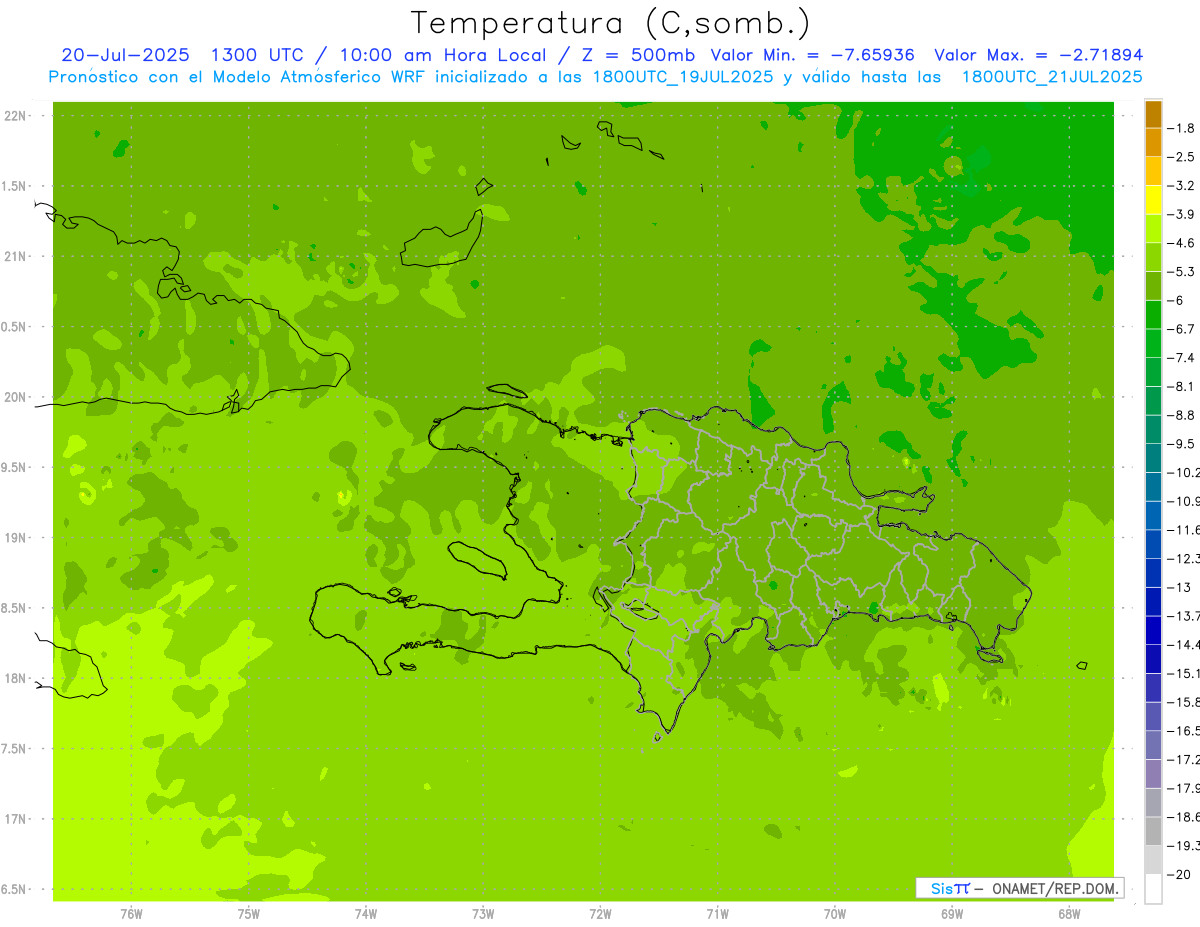Click the yellow swatch between -3.2 and -3.9
The height and width of the screenshot is (927, 1200).
(x=1153, y=200)
